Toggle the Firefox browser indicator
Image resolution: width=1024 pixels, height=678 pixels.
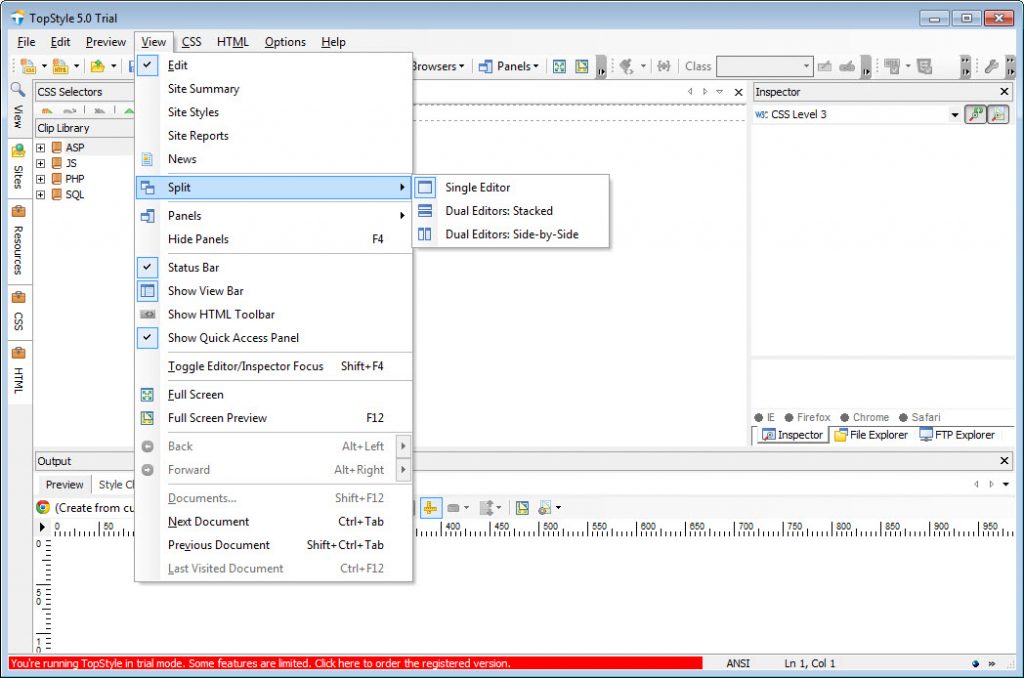(x=808, y=417)
